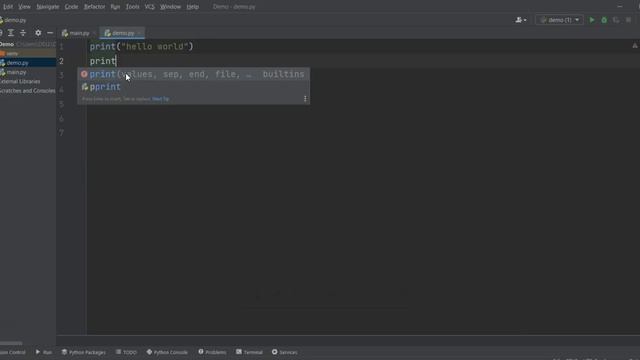This screenshot has width=640, height=360.
Task: Click the Next Tip link in completion popup
Action: (160, 99)
